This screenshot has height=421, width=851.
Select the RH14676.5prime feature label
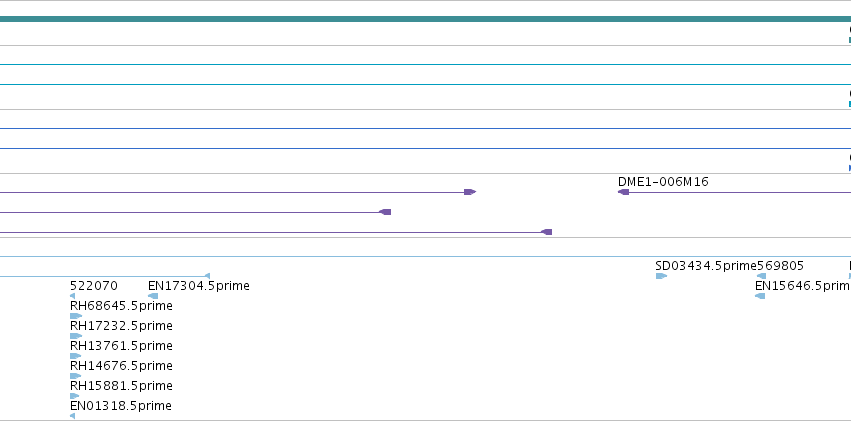click(121, 366)
